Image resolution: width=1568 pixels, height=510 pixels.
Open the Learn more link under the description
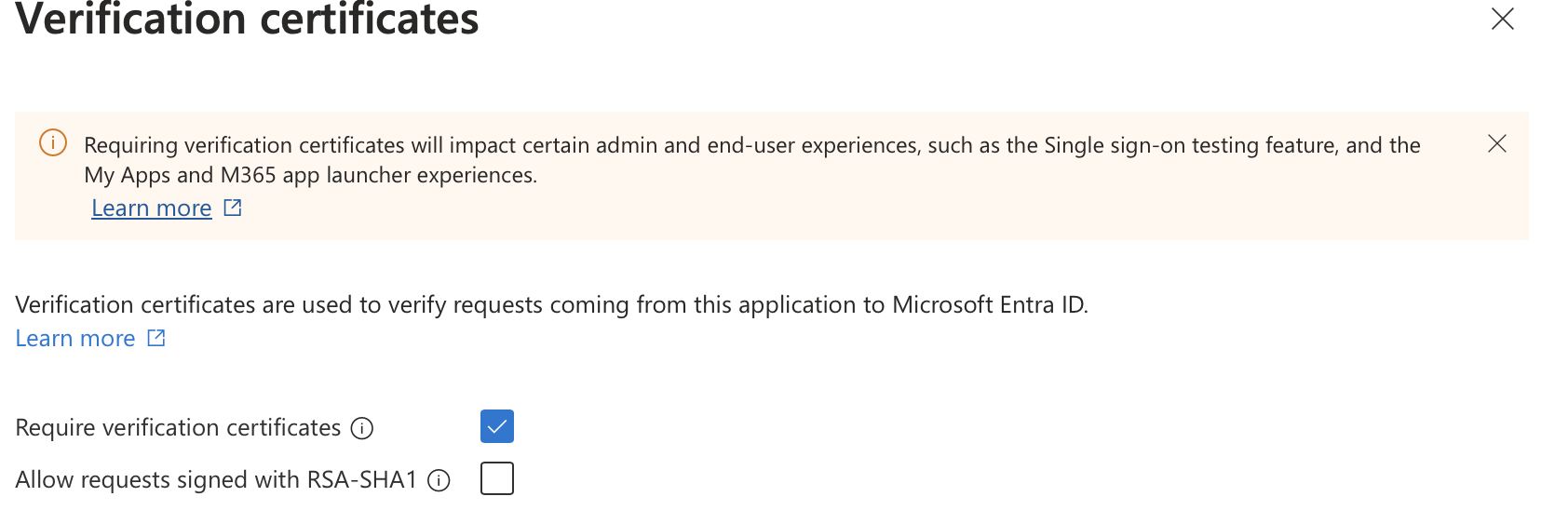tap(75, 339)
